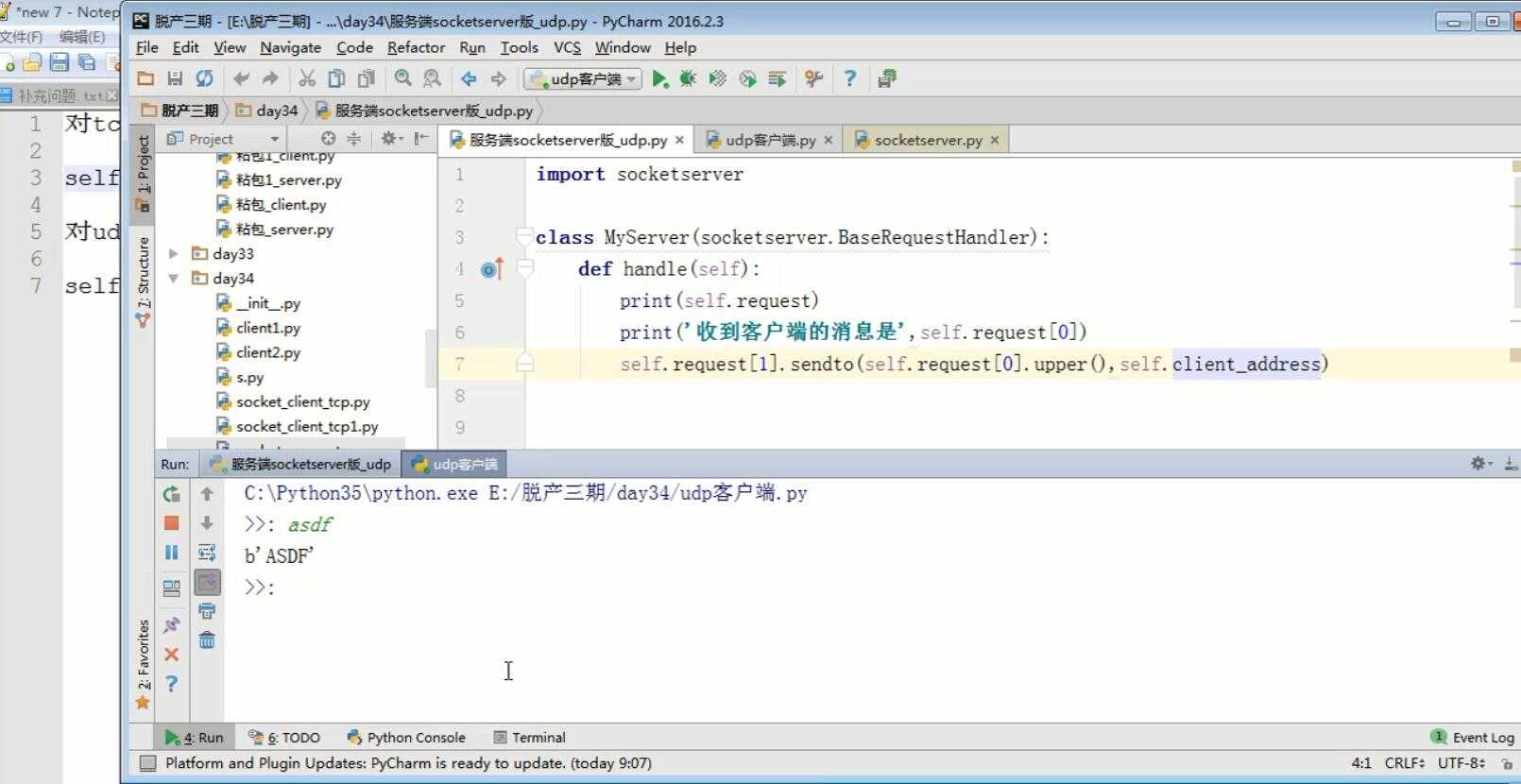
Task: Click the Synchronize toolbar icon
Action: pyautogui.click(x=204, y=78)
